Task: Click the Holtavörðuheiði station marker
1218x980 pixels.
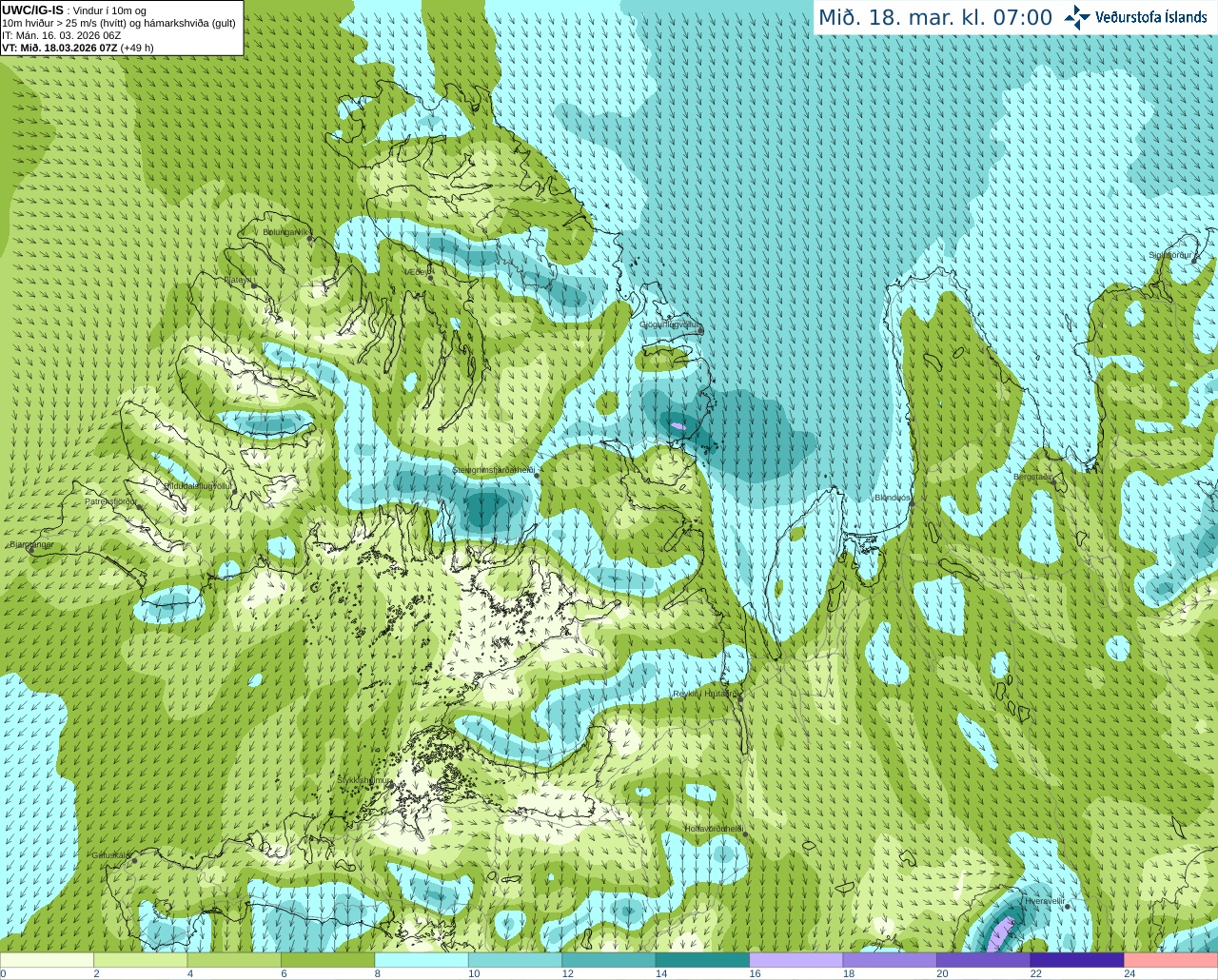Action: click(745, 834)
